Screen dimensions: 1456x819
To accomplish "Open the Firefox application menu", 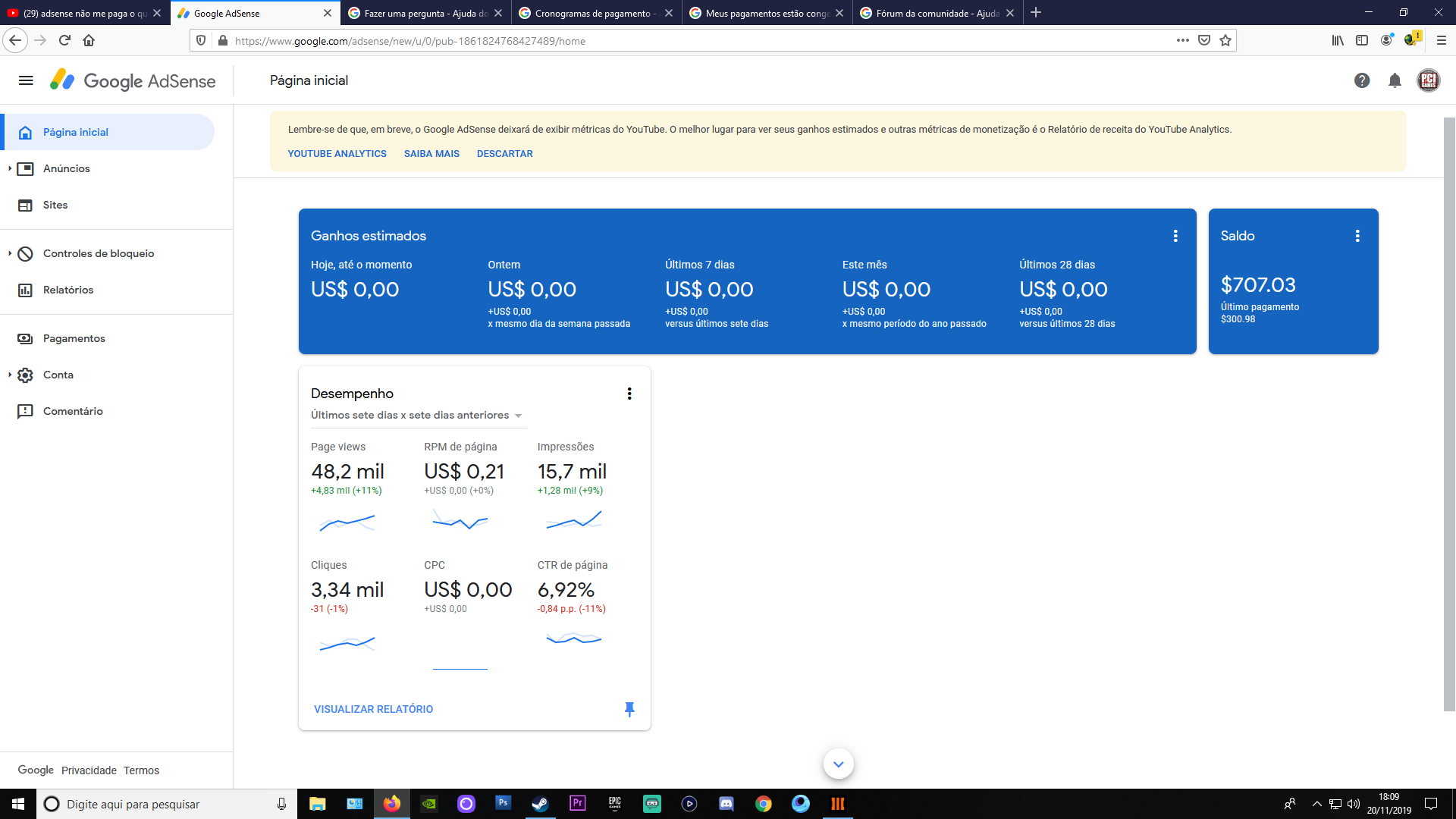I will click(1442, 40).
